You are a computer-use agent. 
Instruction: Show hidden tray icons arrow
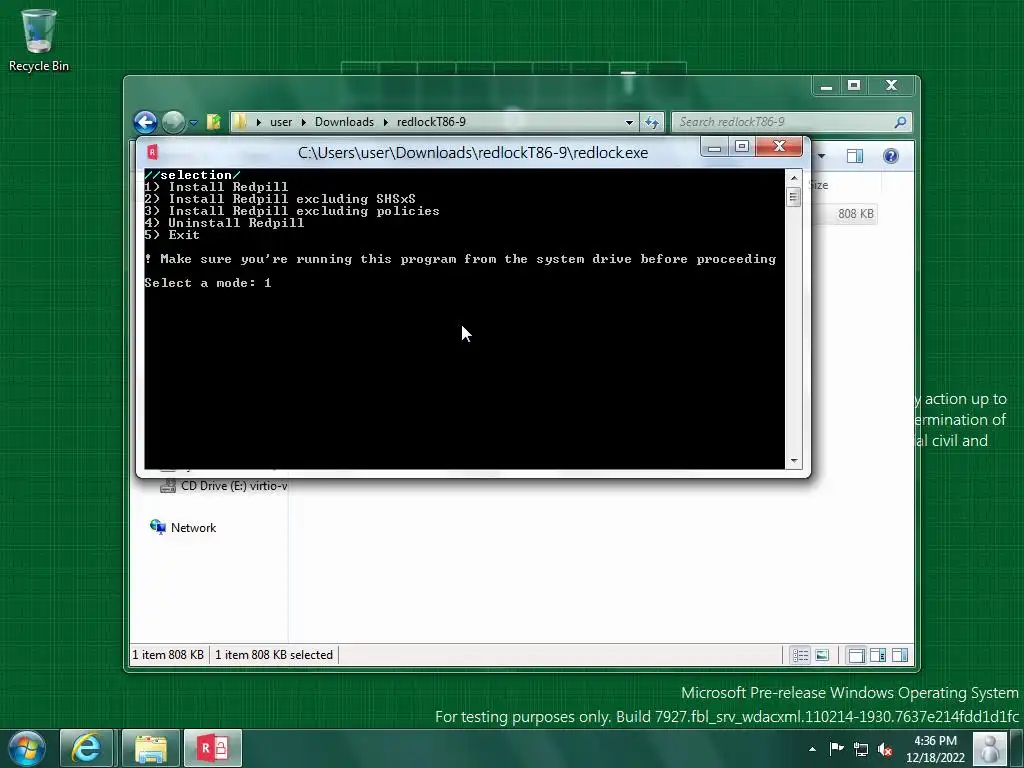pyautogui.click(x=812, y=749)
